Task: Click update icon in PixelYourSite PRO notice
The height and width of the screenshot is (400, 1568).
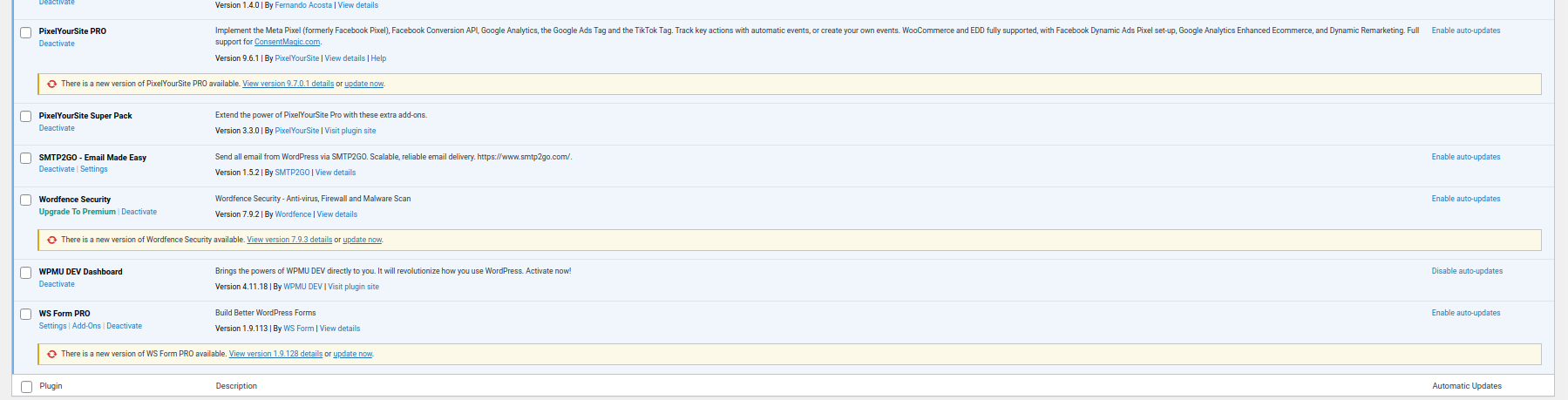Action: (x=52, y=85)
